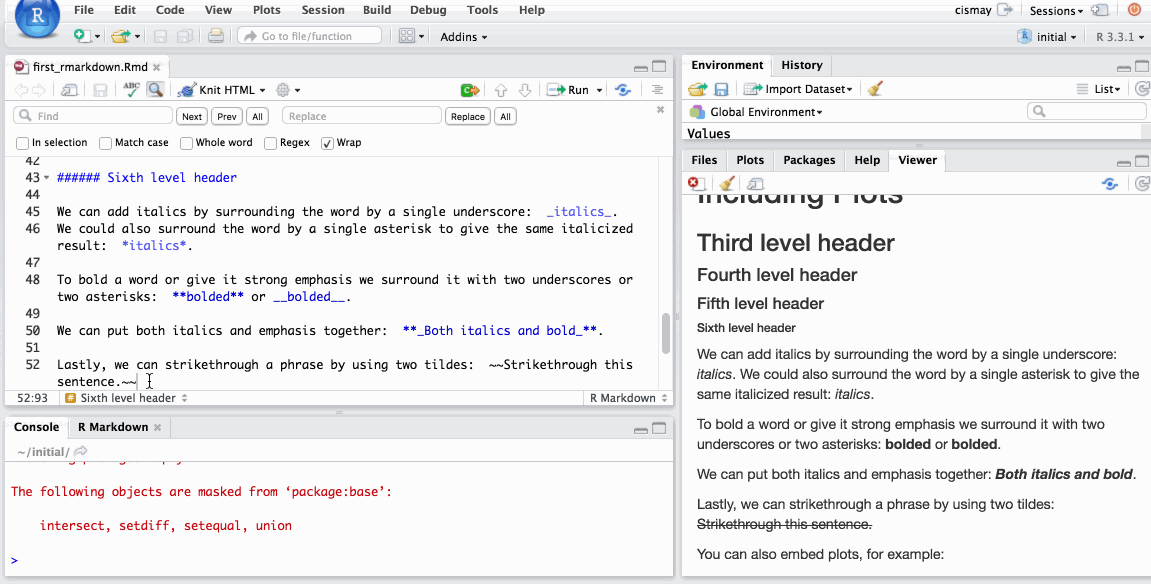
Task: Tick the Regex checkbox
Action: 271,143
